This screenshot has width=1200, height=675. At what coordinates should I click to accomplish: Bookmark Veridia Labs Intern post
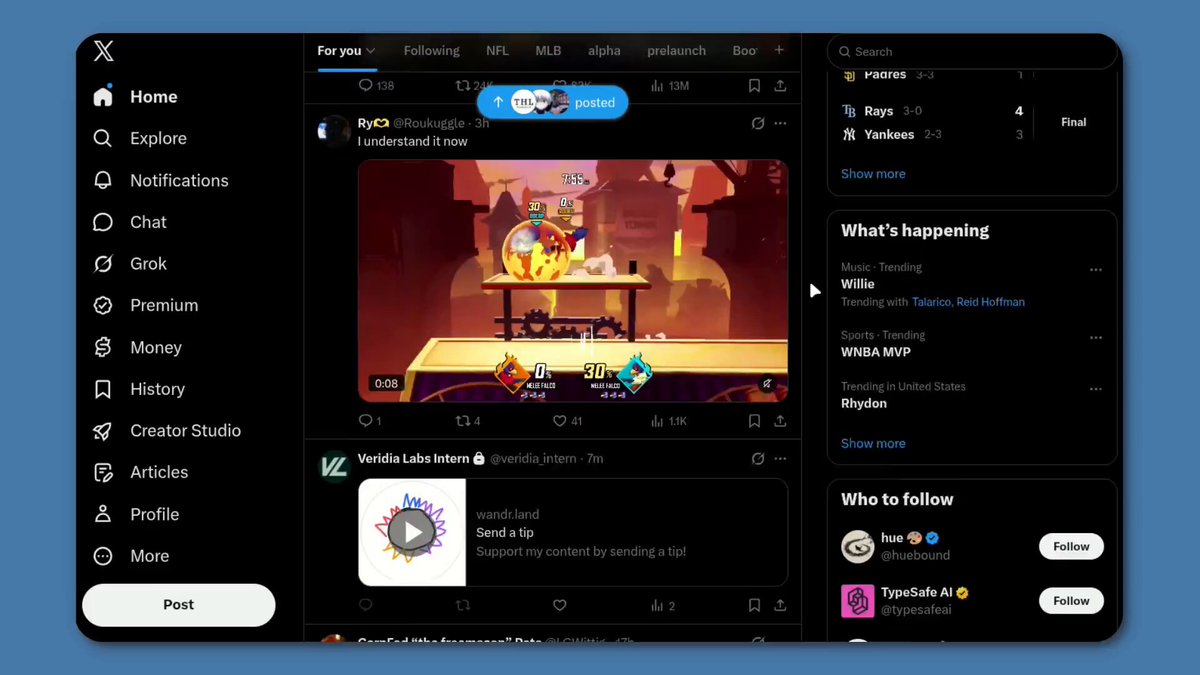(754, 605)
